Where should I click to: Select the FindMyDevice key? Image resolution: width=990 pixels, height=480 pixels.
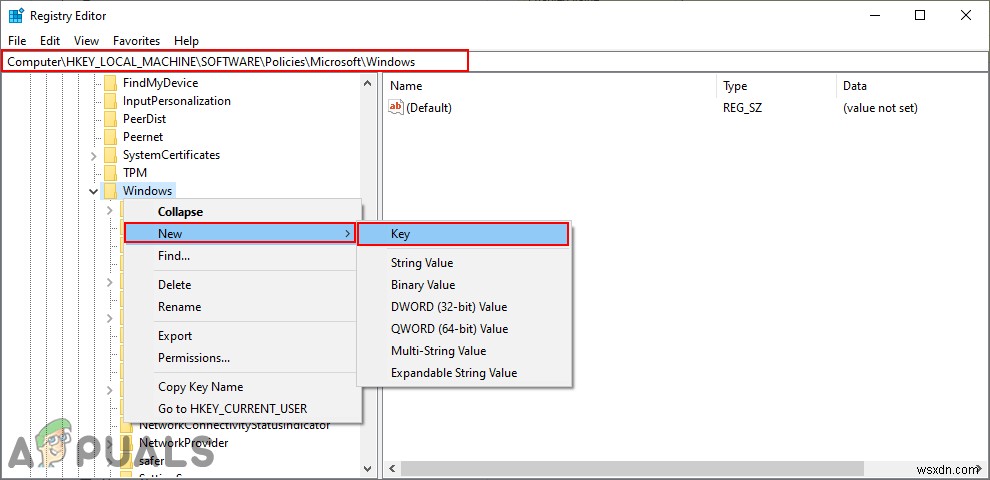(x=160, y=83)
